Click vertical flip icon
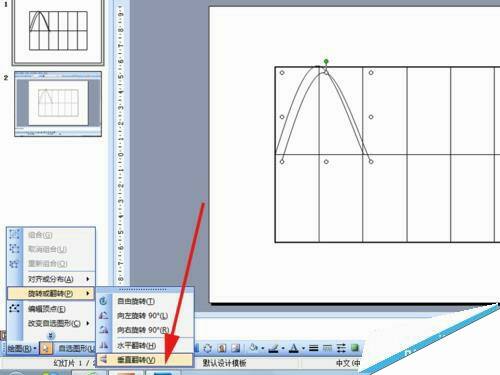 click(104, 360)
